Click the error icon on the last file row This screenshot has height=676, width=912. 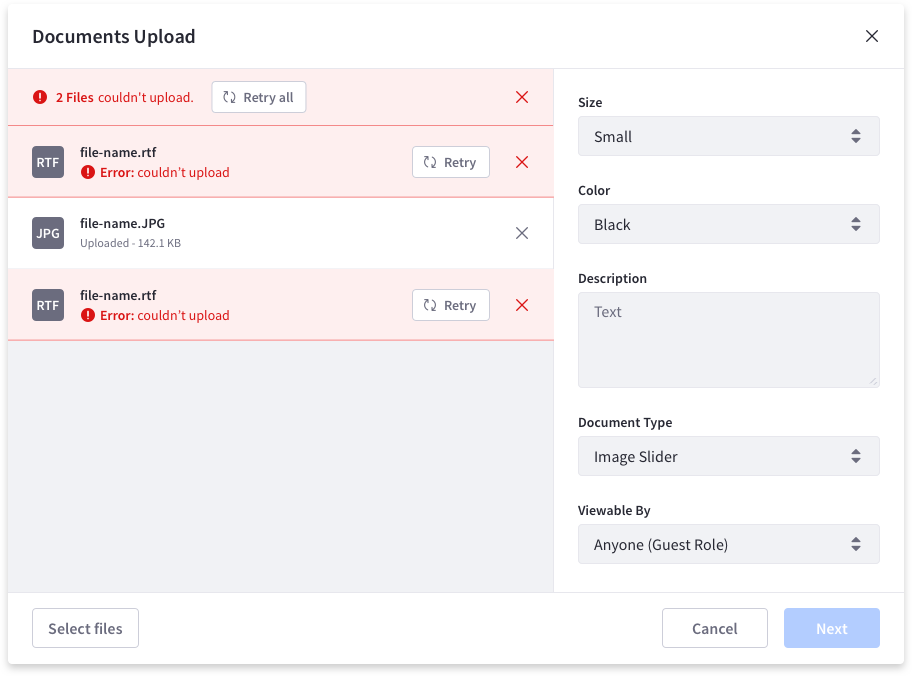point(87,315)
